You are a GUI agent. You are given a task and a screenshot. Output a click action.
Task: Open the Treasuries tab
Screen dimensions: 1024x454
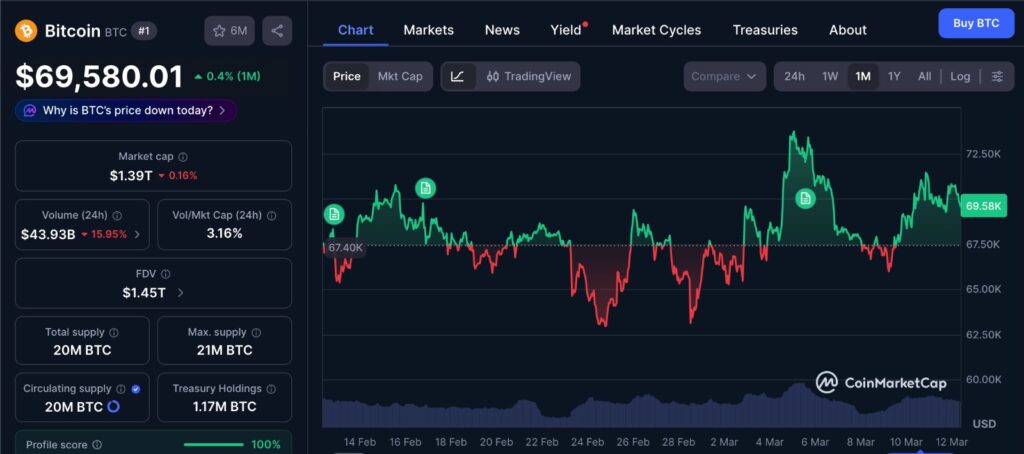(x=765, y=30)
